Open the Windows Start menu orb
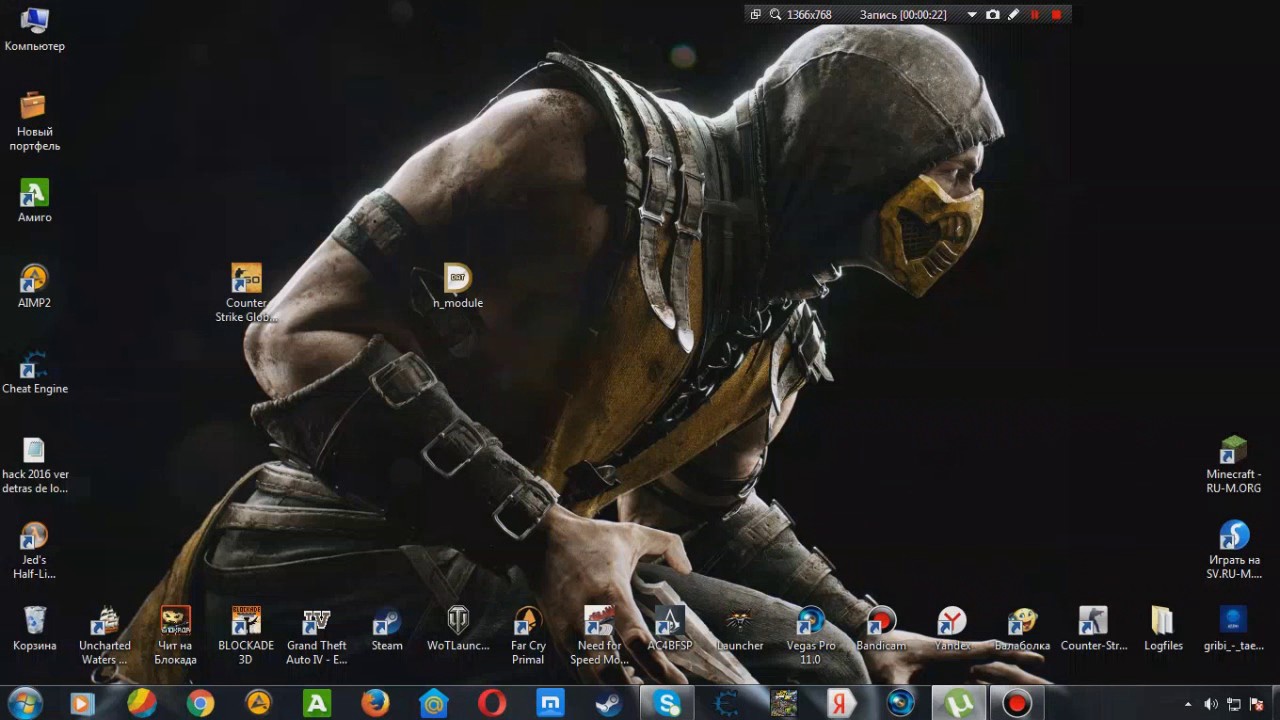 click(24, 703)
